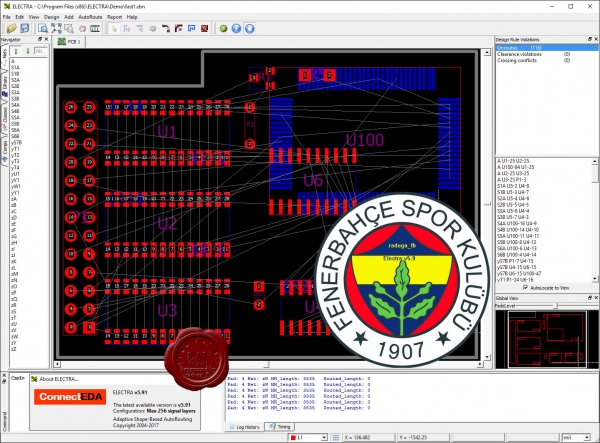Pick the select nets tool
This screenshot has height=443, width=600.
click(140, 29)
